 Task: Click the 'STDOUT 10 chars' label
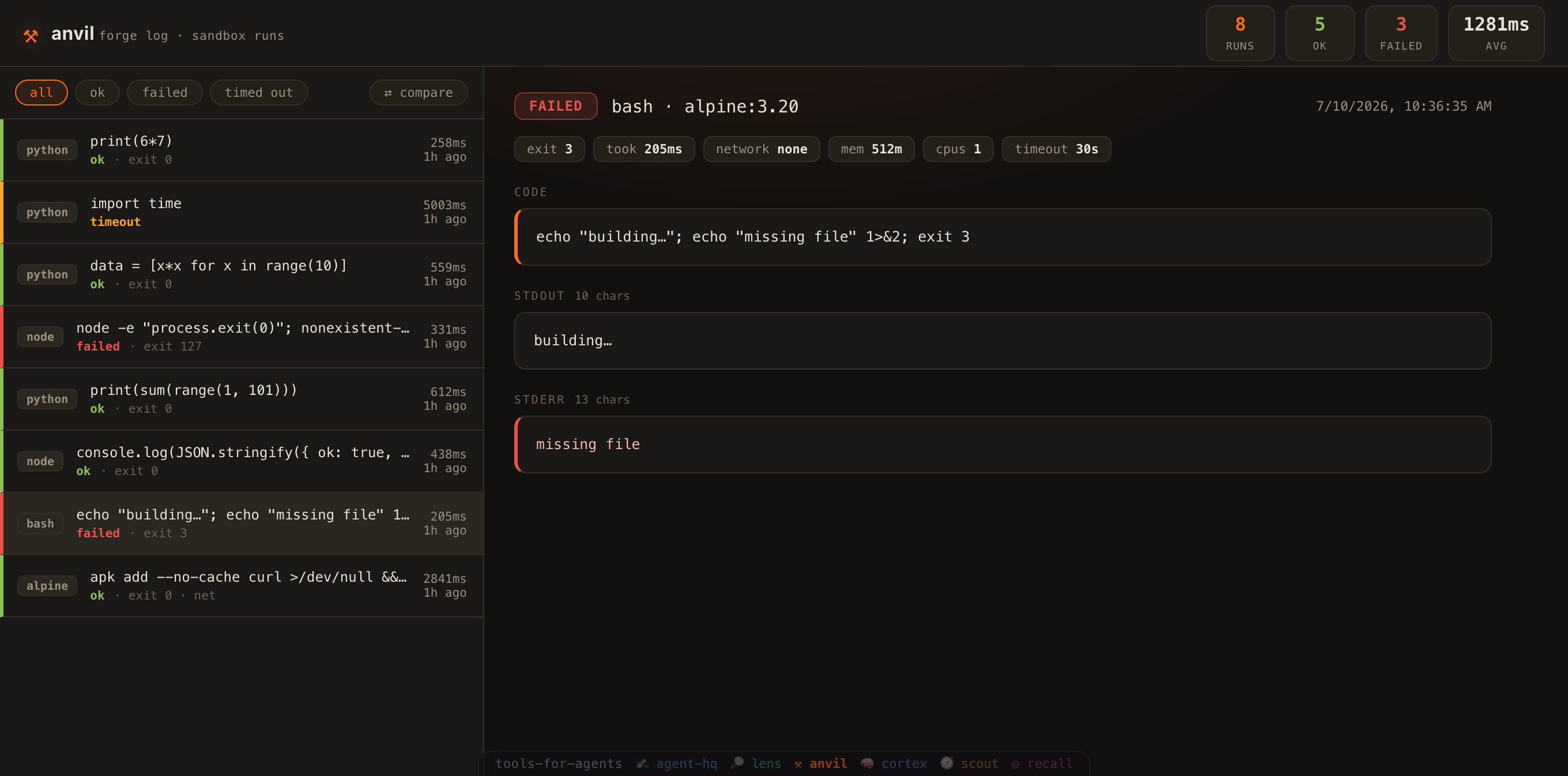pos(572,296)
